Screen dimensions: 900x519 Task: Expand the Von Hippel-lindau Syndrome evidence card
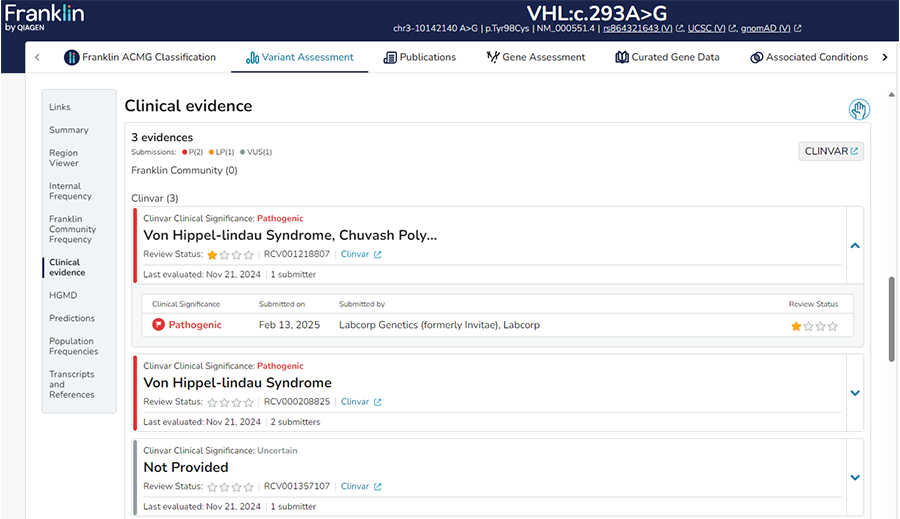854,393
